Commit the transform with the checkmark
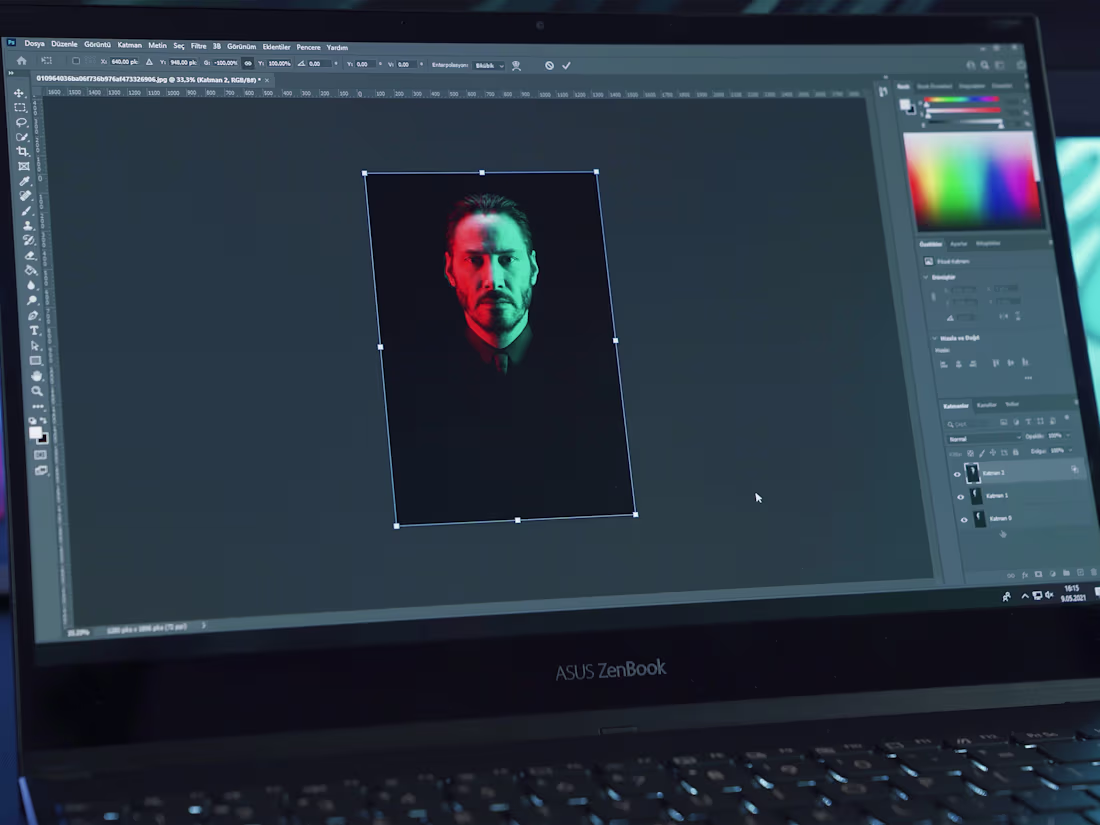This screenshot has width=1100, height=825. click(566, 65)
